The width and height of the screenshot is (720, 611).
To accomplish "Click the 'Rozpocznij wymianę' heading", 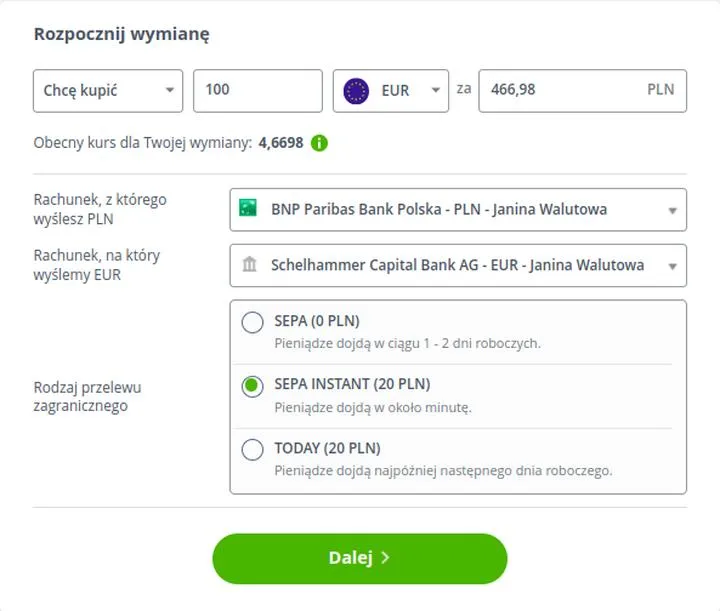I will click(x=121, y=34).
